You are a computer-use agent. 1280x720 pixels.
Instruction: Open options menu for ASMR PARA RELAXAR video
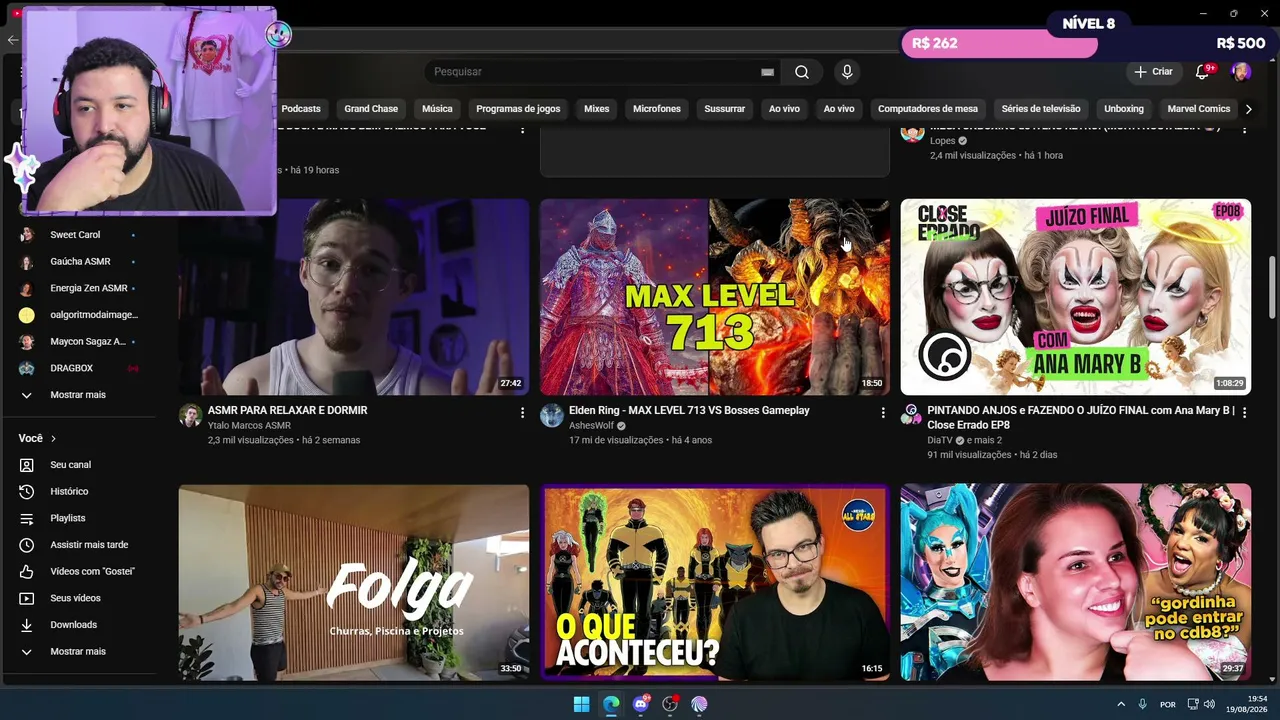pos(522,412)
